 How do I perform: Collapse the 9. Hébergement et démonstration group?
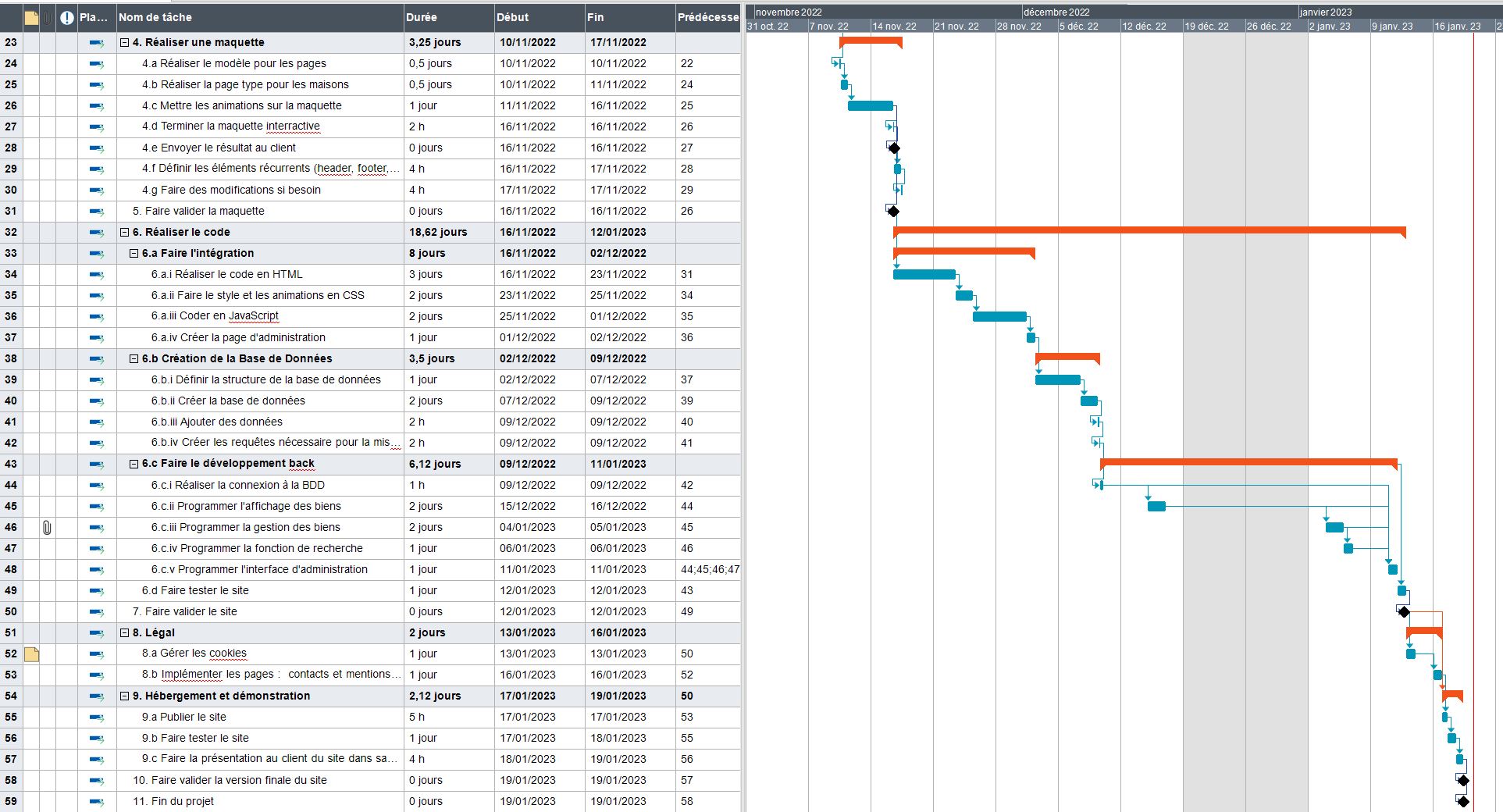click(x=123, y=696)
